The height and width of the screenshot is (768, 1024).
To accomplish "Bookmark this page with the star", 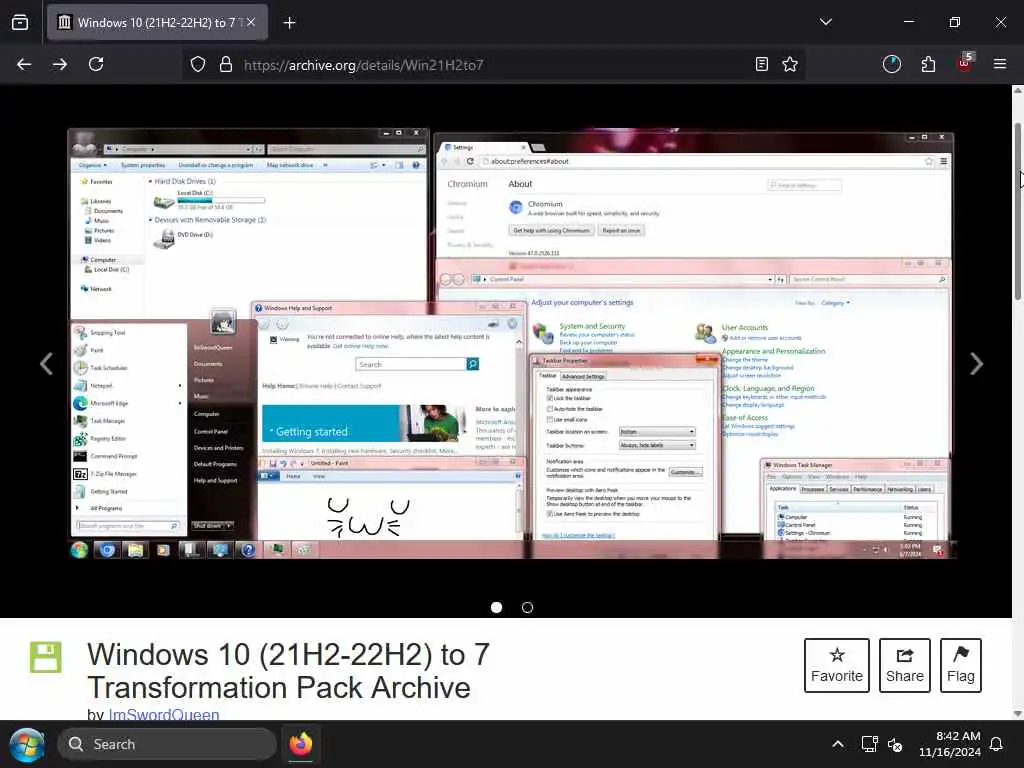I will click(790, 64).
